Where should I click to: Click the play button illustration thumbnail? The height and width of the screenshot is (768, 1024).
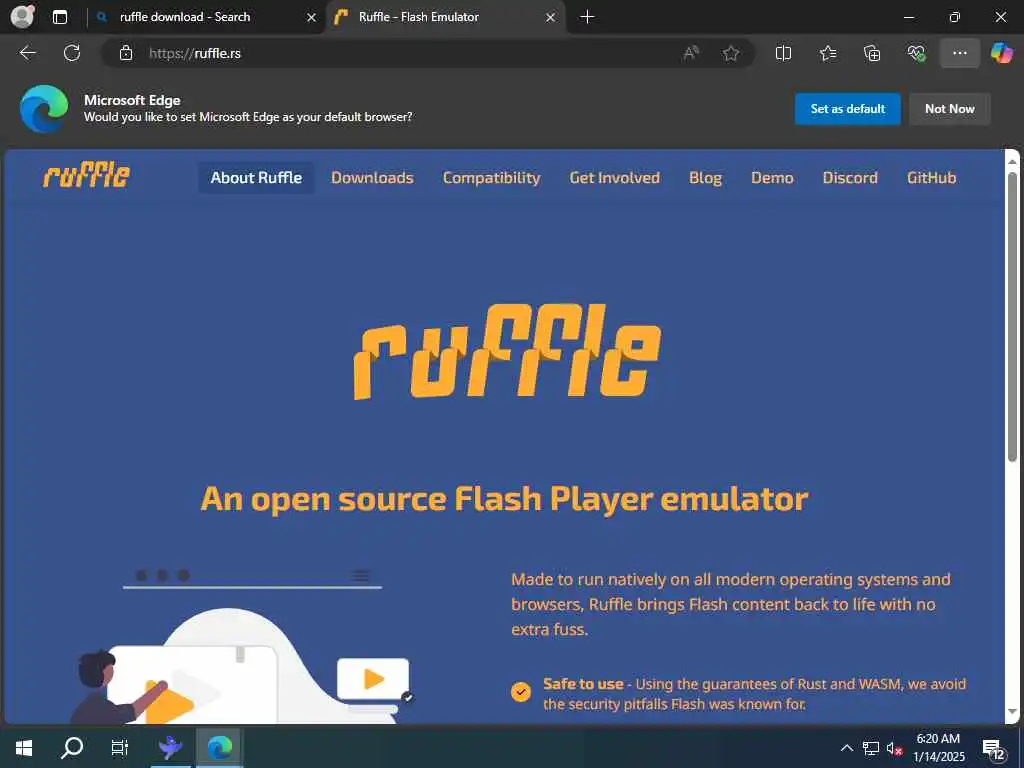tap(373, 679)
